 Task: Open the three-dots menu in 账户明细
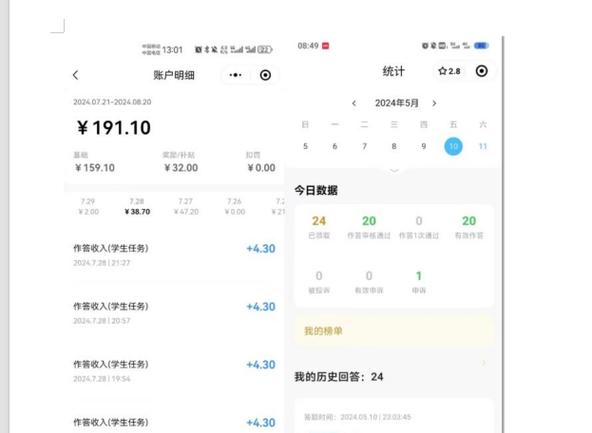click(x=235, y=75)
